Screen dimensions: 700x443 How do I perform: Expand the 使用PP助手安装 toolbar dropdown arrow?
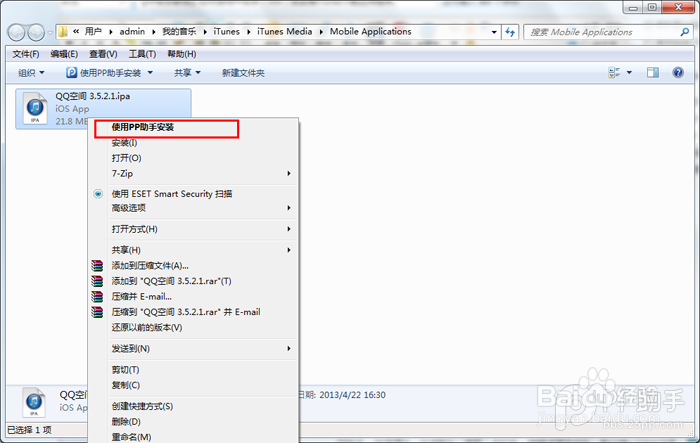[x=150, y=73]
